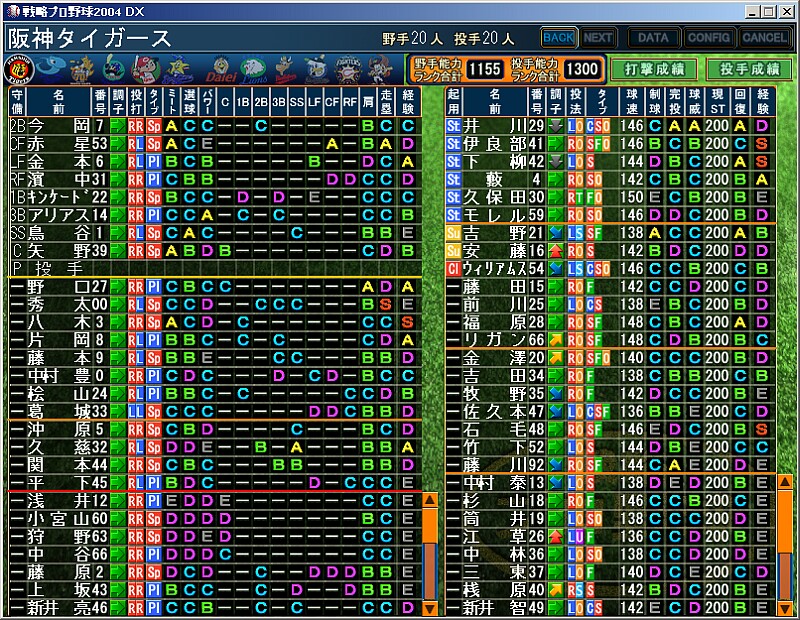
Task: Click the パワー column header
Action: coord(207,102)
